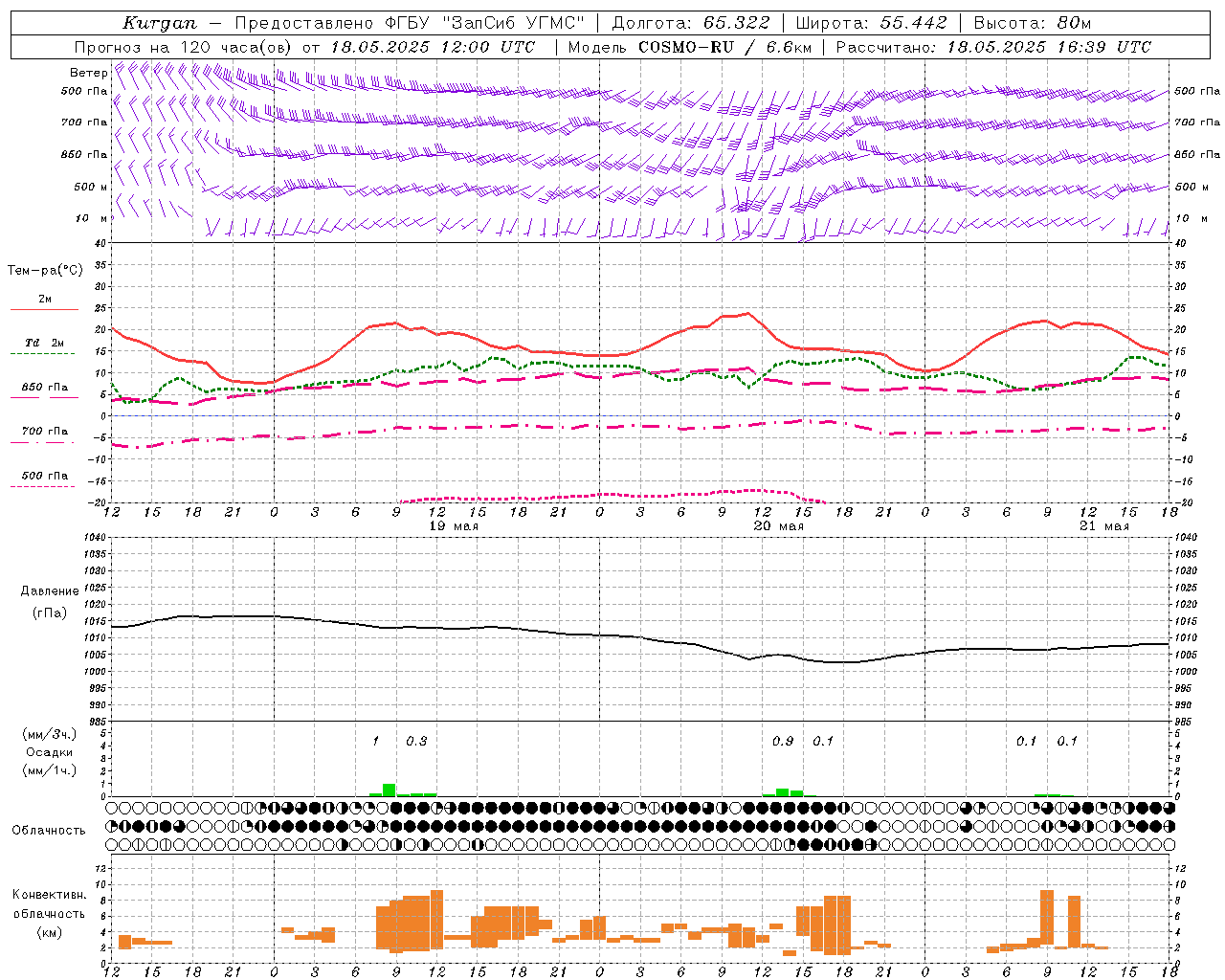Click 'Рассчитано: 18.05.2025 16:39 UTC' timestamp
This screenshot has height=980, width=1225.
[x=993, y=47]
